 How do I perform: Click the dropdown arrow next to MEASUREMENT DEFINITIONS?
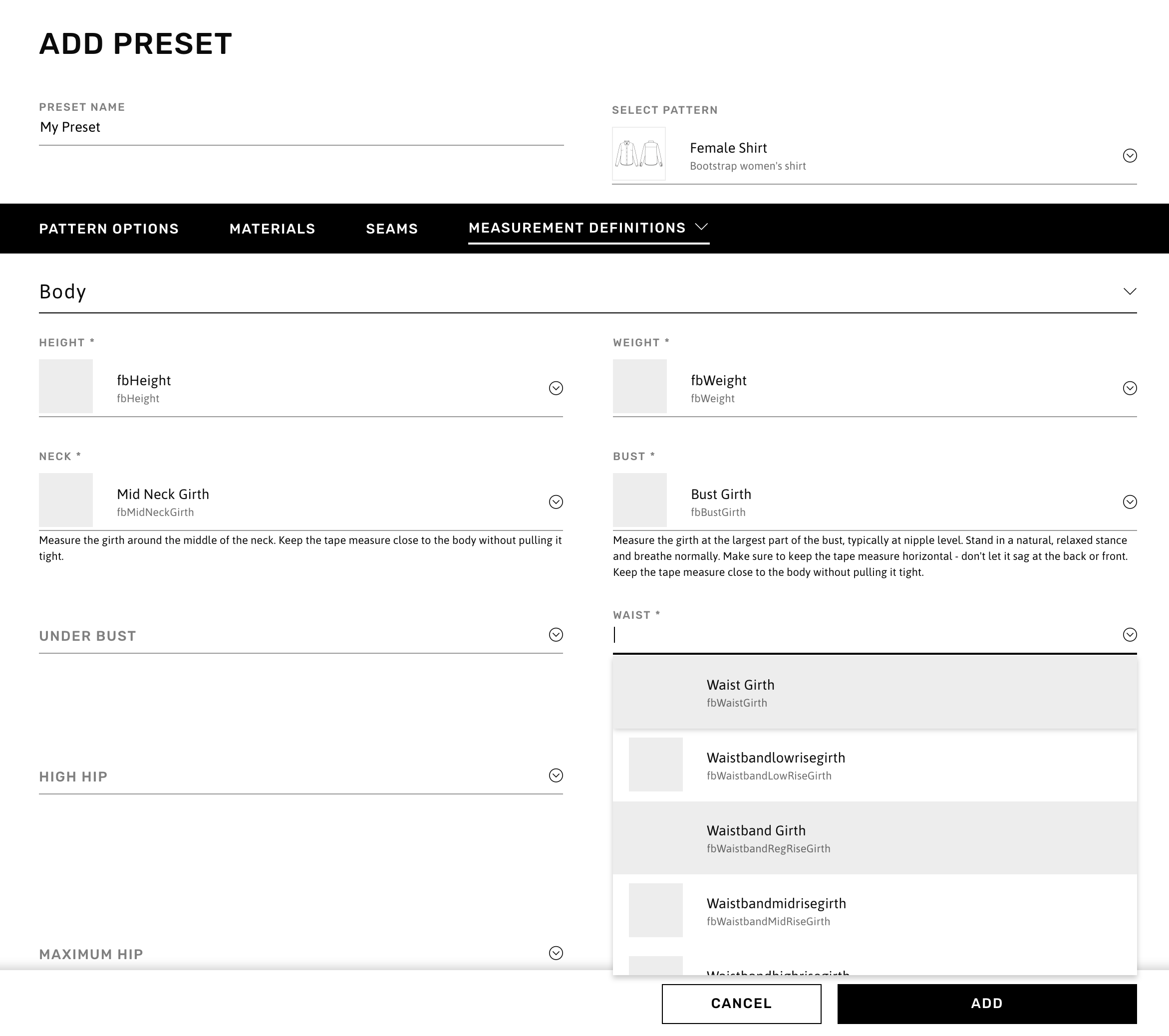703,227
